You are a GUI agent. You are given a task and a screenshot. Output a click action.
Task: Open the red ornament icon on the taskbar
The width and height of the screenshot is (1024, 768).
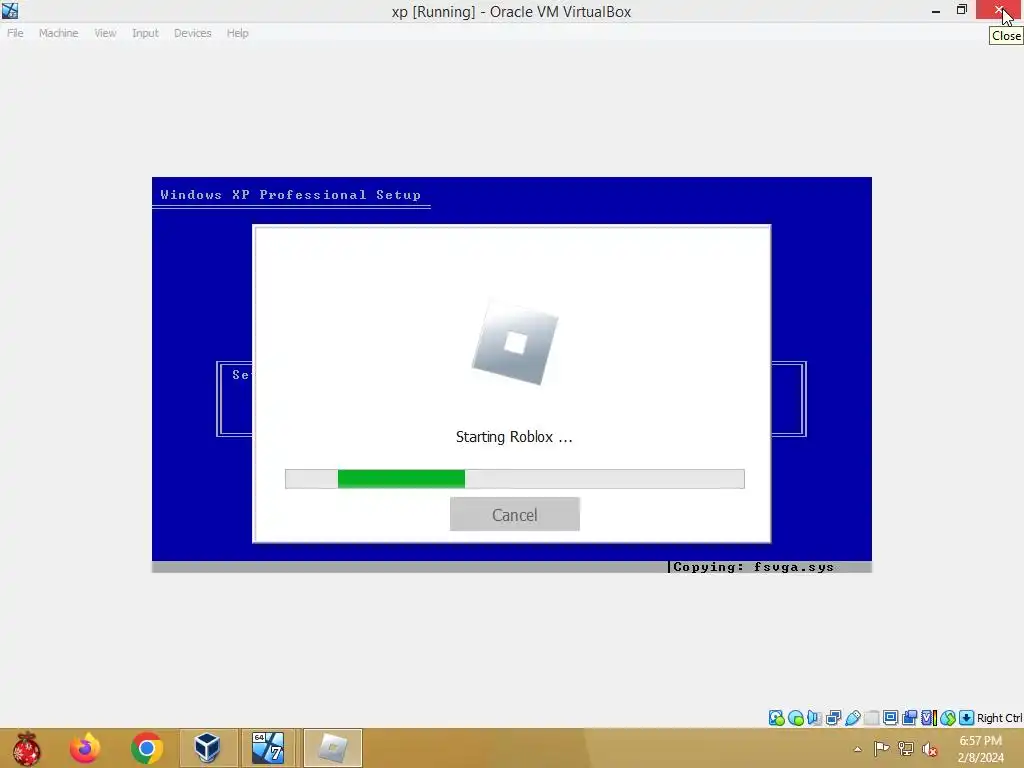click(26, 748)
